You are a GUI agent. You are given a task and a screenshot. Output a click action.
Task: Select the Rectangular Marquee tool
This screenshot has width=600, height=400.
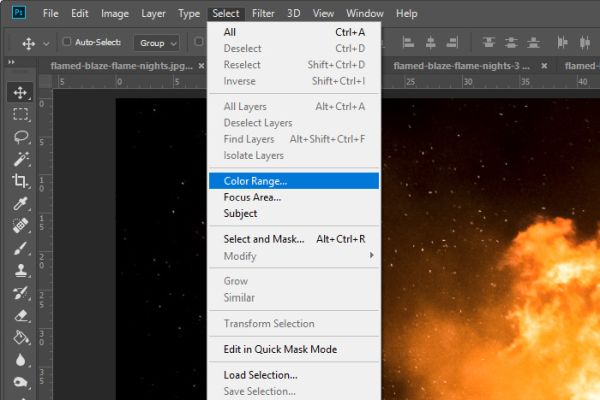tap(20, 114)
